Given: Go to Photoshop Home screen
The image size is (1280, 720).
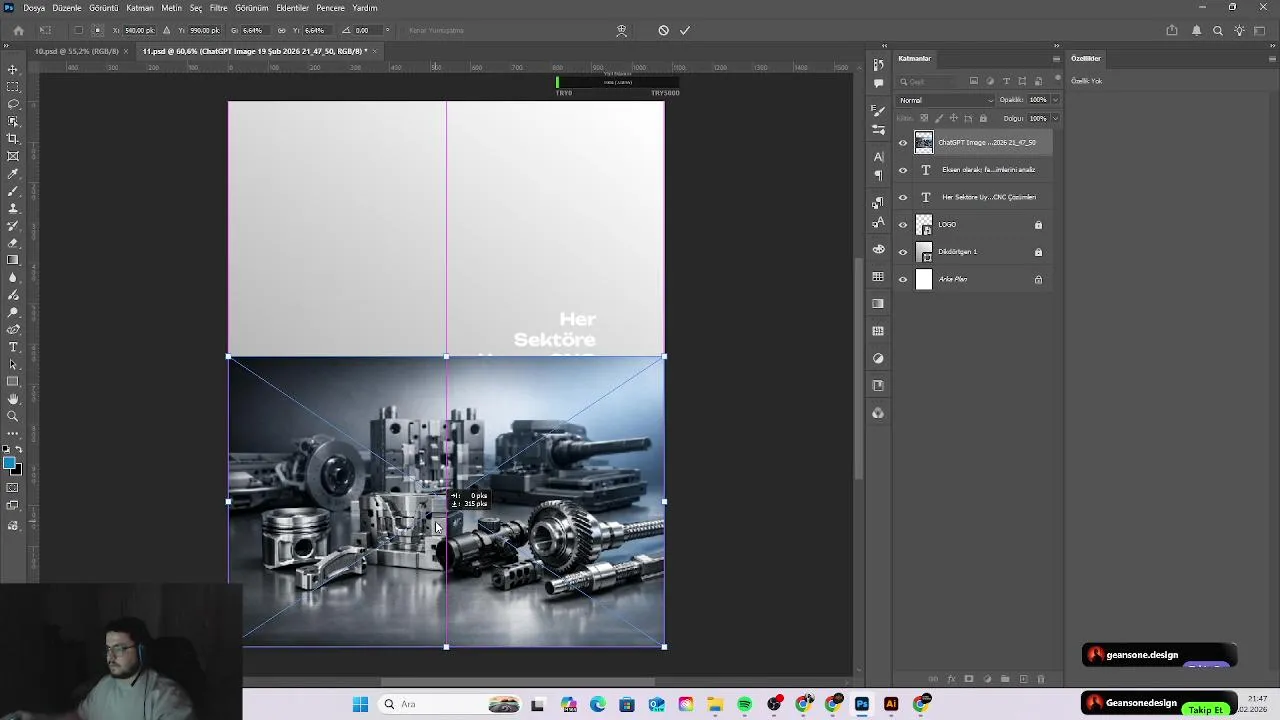Looking at the screenshot, I should pos(18,30).
